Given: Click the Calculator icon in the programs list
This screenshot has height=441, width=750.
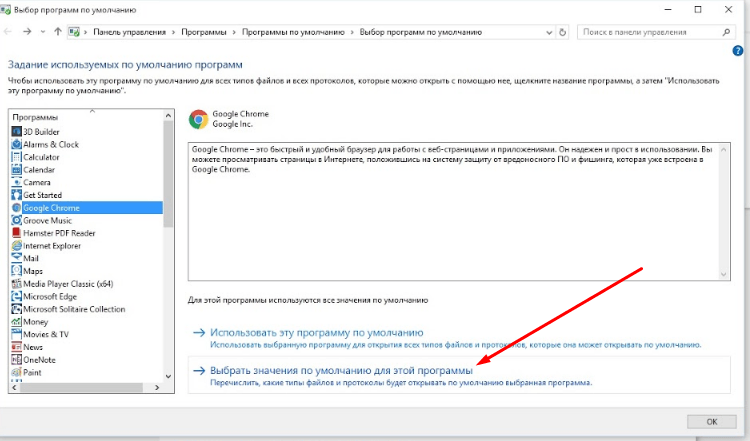Looking at the screenshot, I should [16, 157].
